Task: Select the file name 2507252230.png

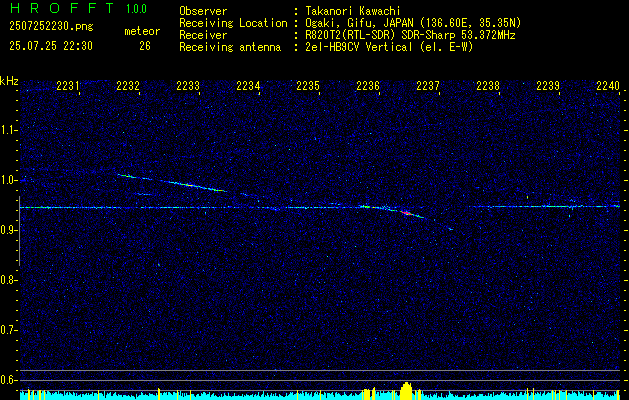Action: pos(51,27)
